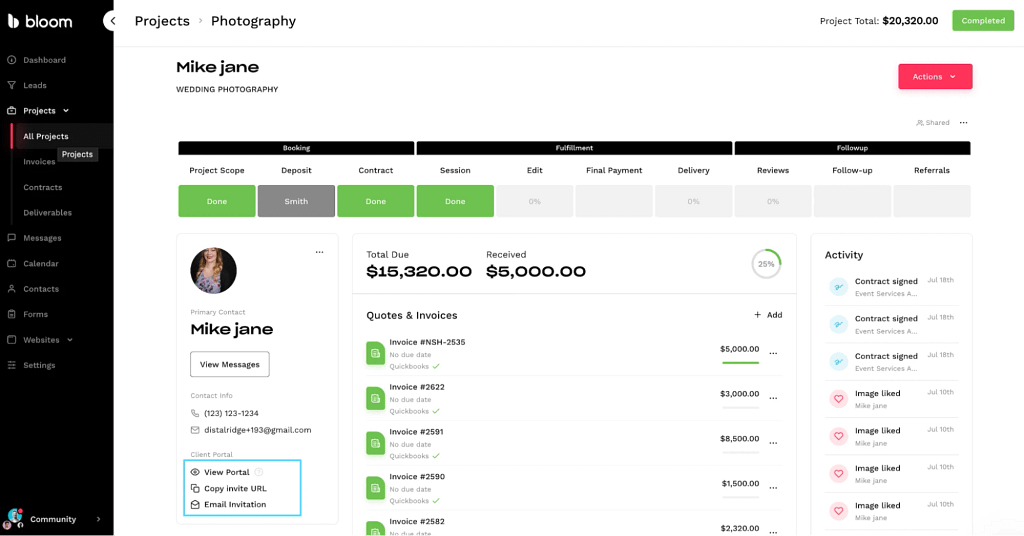Click Mike jane's profile photo
Screen dimensions: 1024x536
pos(214,271)
